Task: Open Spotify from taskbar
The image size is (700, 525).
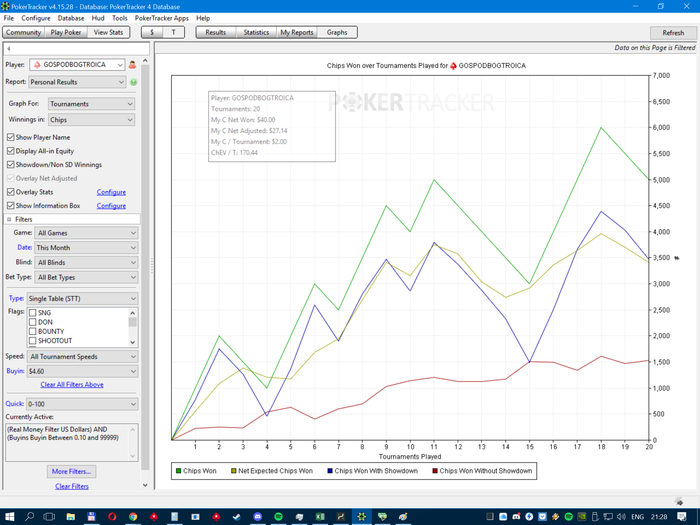Action: click(x=279, y=517)
